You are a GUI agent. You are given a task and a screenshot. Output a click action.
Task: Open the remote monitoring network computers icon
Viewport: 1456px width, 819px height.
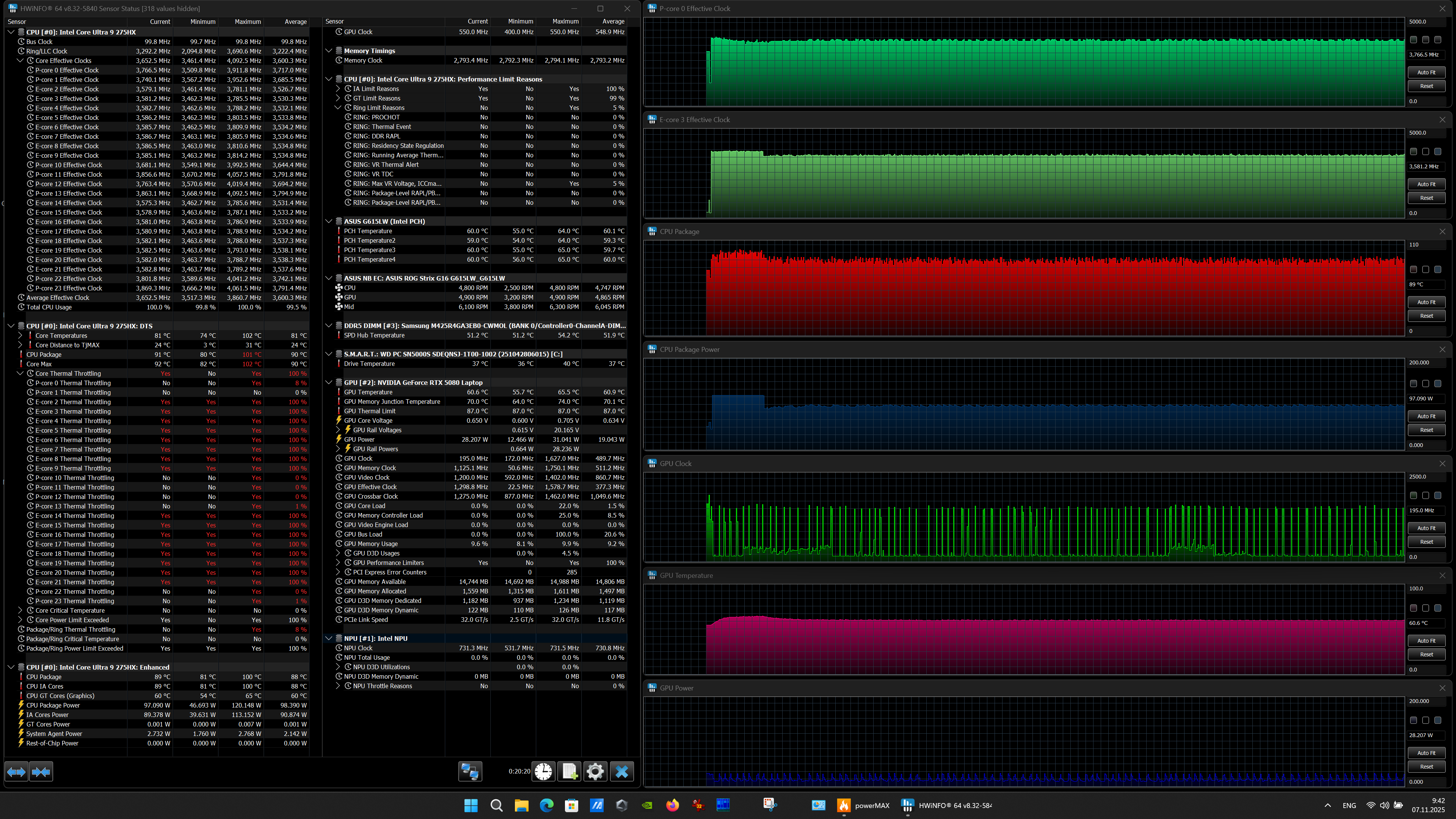coord(470,772)
